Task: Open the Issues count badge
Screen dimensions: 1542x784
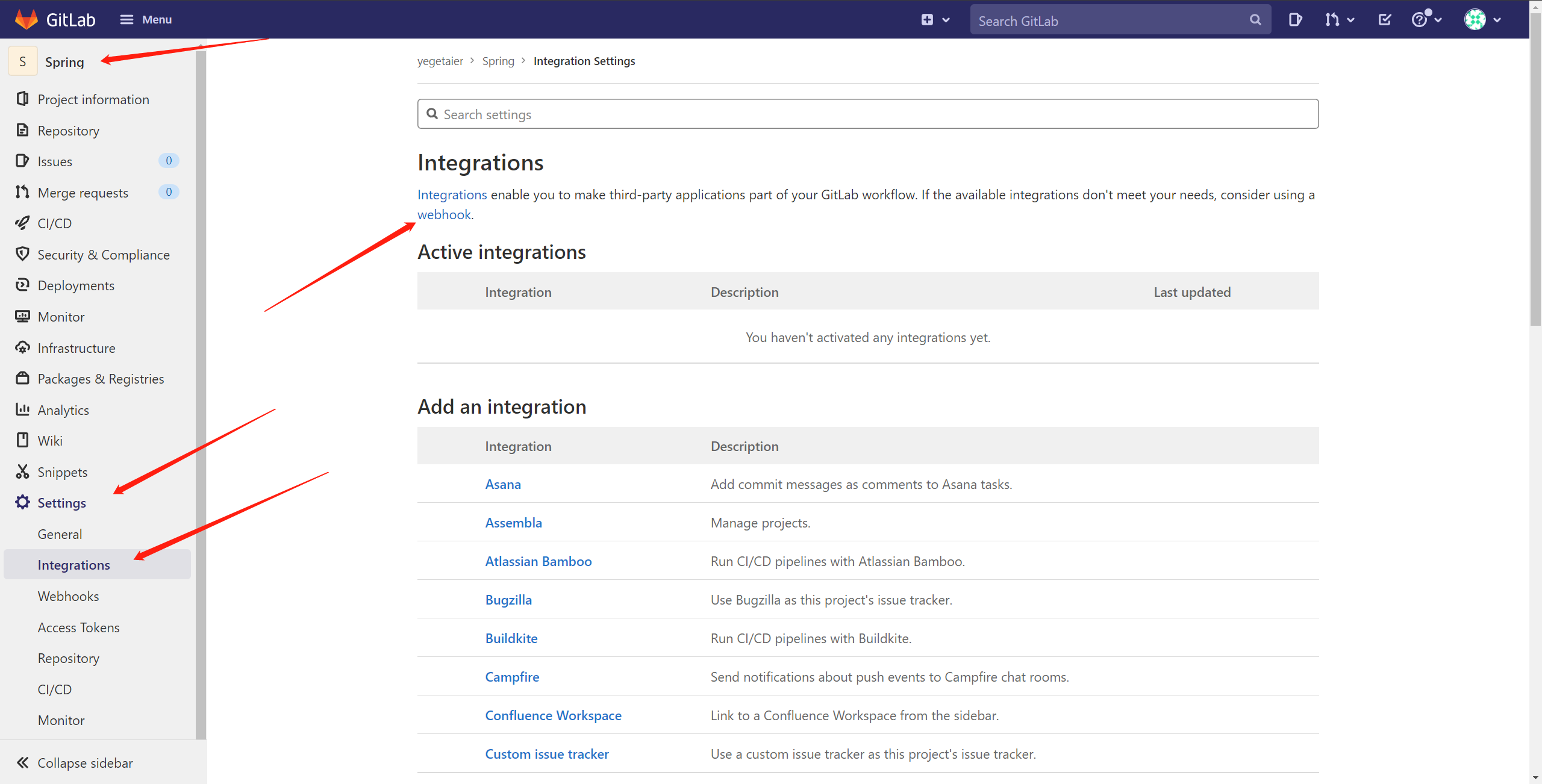Action: point(169,161)
